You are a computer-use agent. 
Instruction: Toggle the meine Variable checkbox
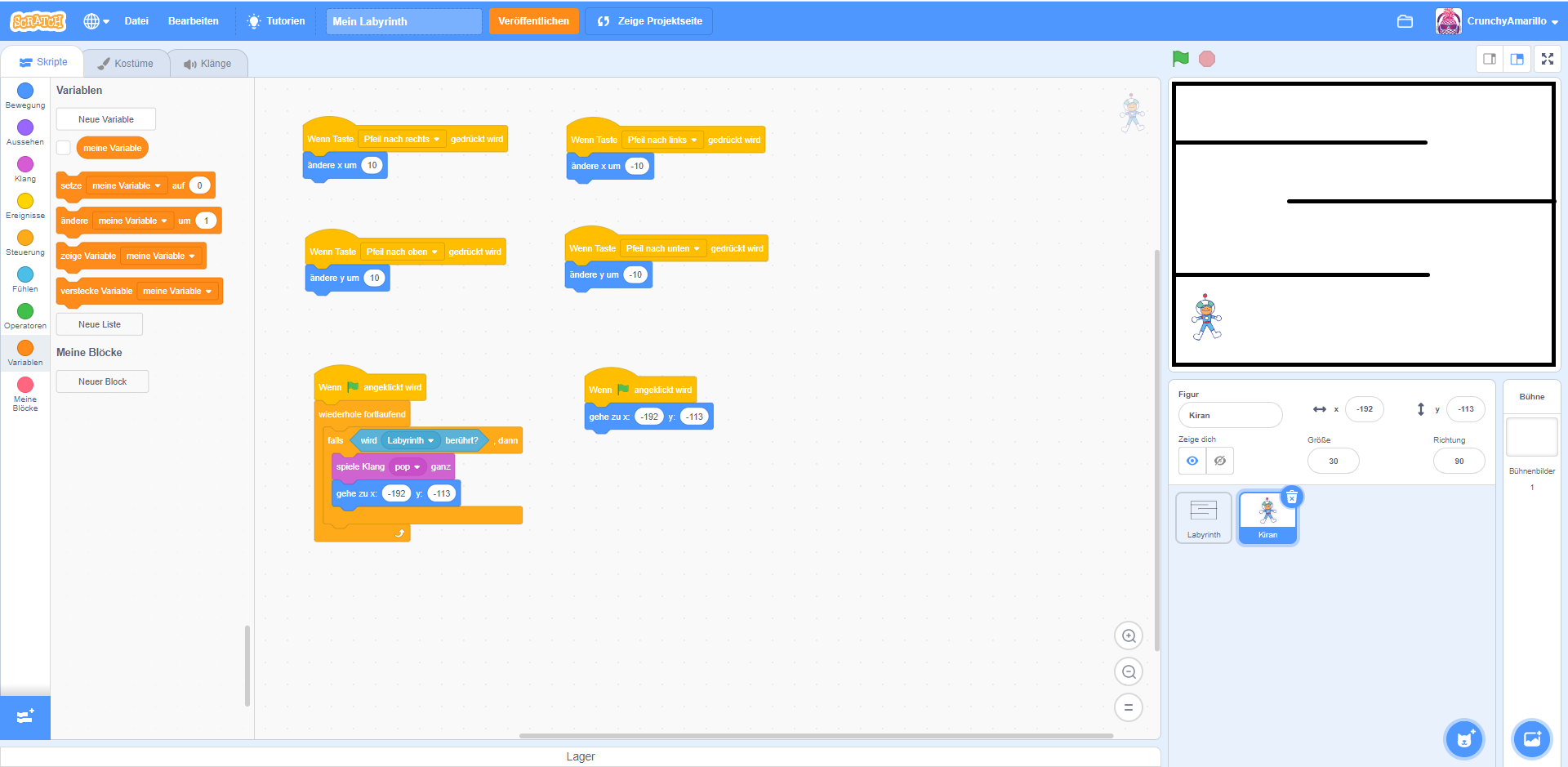coord(63,148)
